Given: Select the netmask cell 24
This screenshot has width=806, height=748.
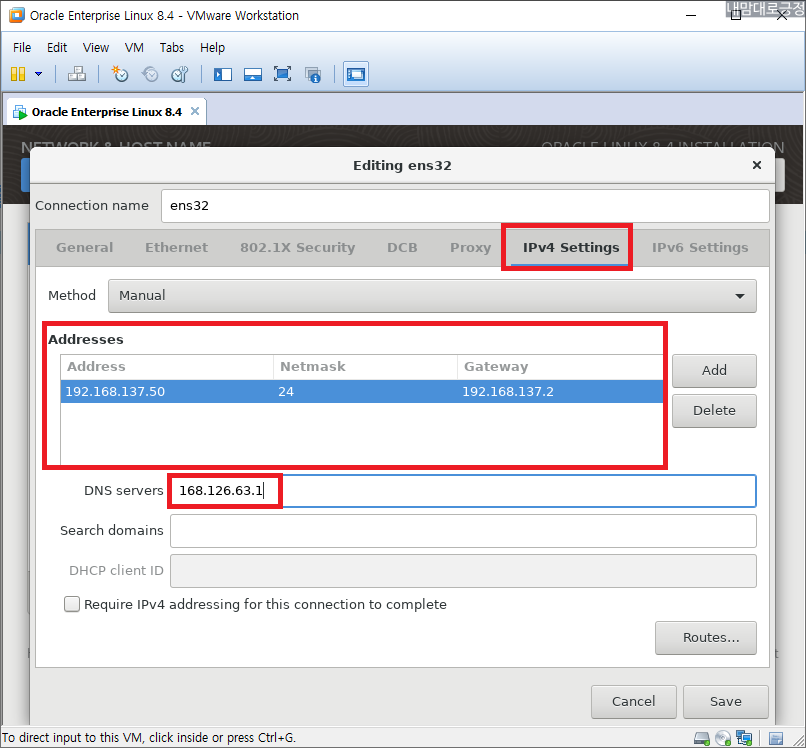Looking at the screenshot, I should (x=365, y=392).
